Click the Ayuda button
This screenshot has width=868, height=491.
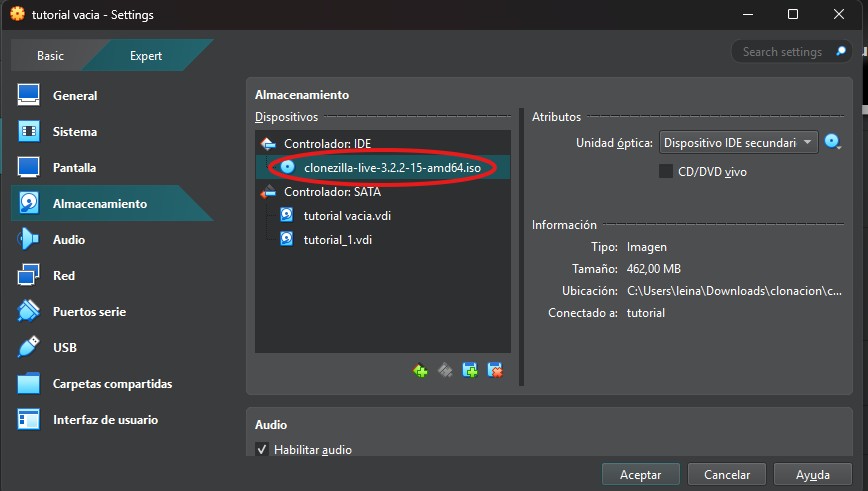[813, 474]
